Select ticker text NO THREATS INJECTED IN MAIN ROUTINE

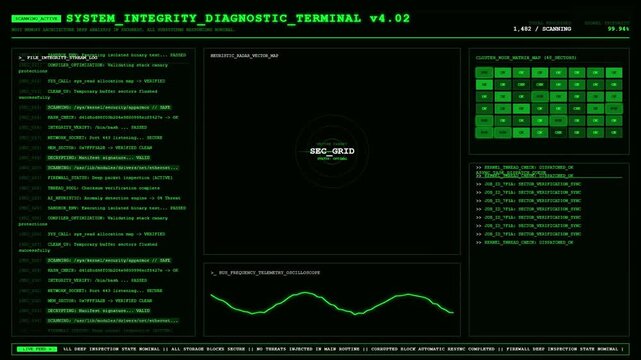[x=308, y=349]
